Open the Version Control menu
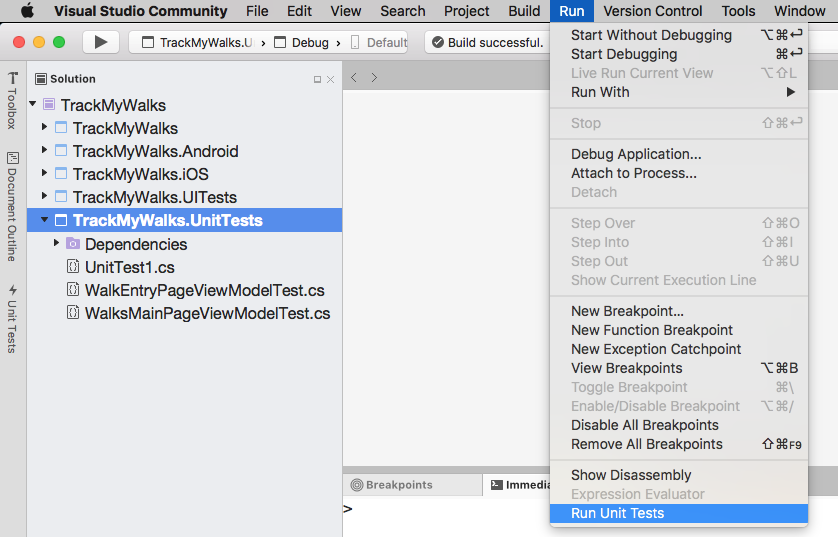This screenshot has height=537, width=838. 653,11
